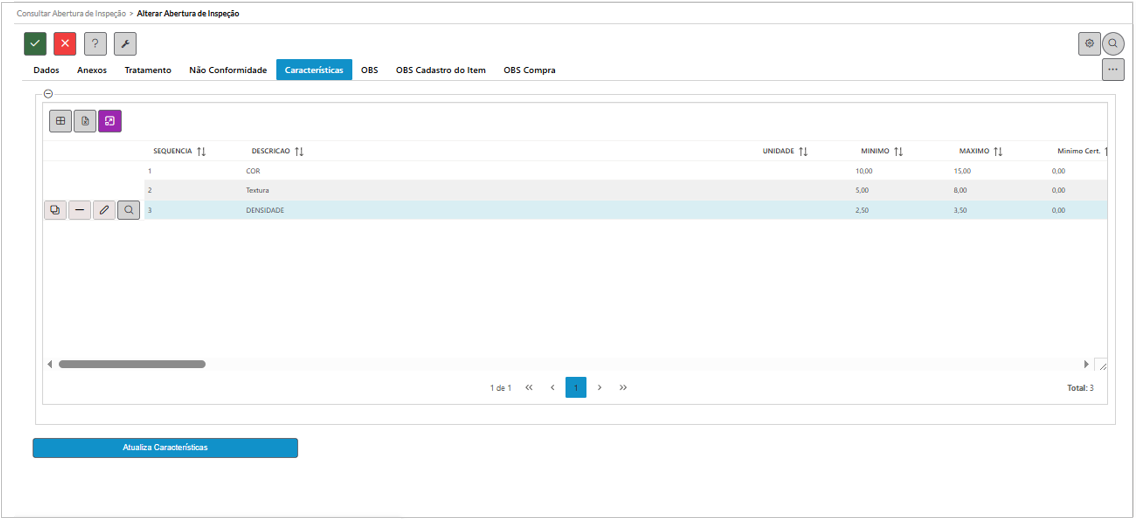This screenshot has height=519, width=1137.
Task: Click the copy duplicate icon on row 3
Action: coord(55,211)
